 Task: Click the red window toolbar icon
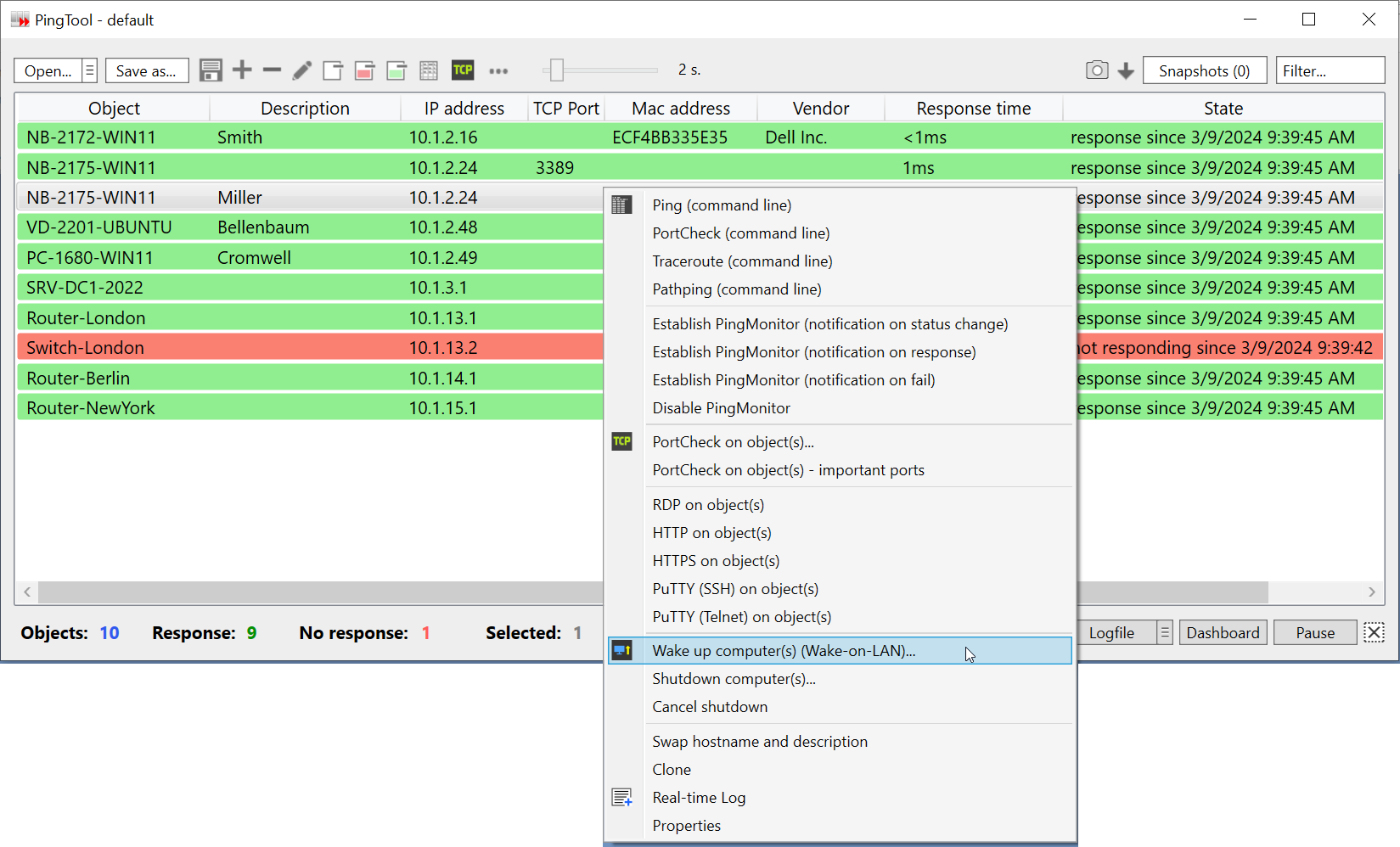click(x=365, y=70)
